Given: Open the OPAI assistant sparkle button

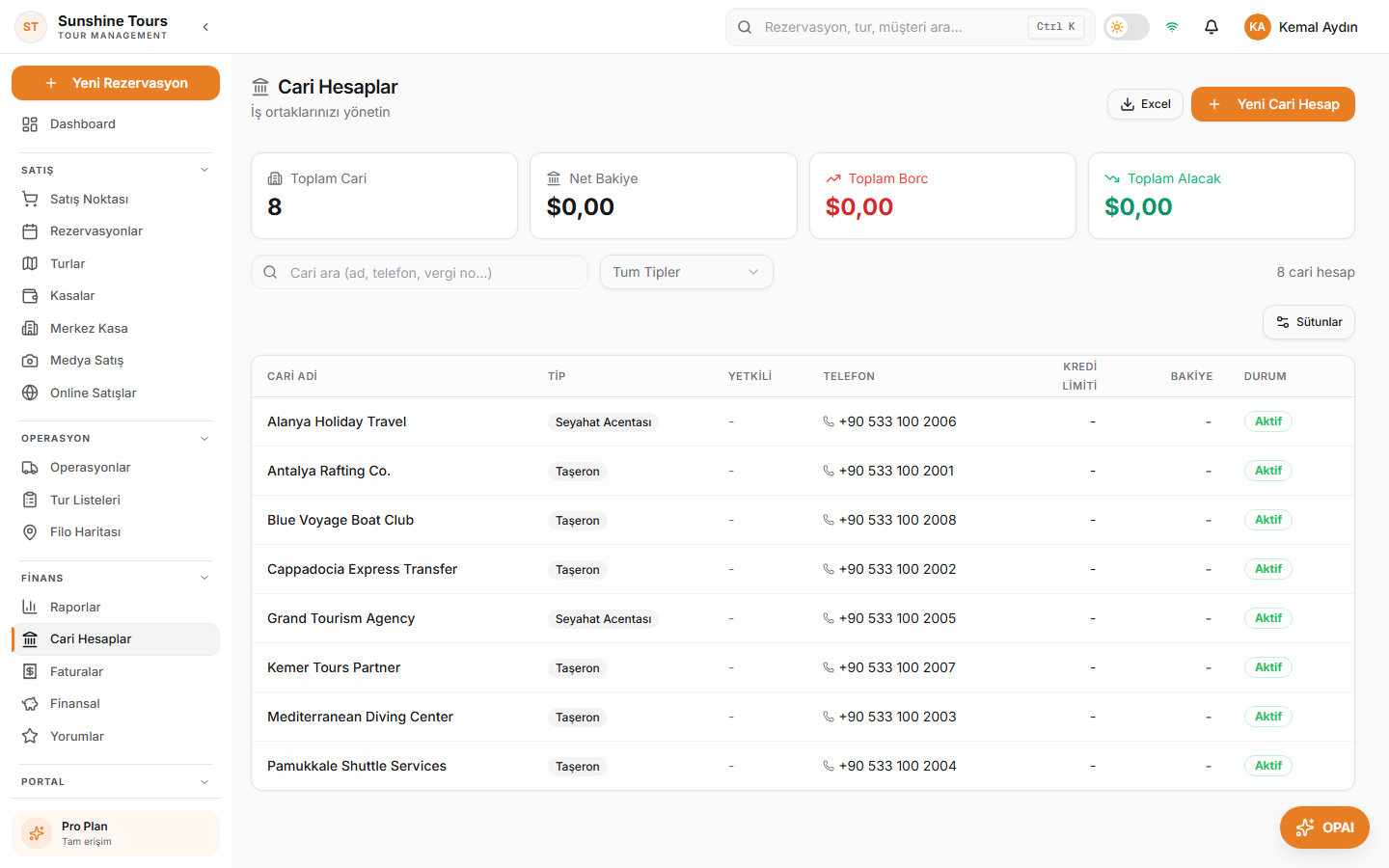Looking at the screenshot, I should [1324, 827].
